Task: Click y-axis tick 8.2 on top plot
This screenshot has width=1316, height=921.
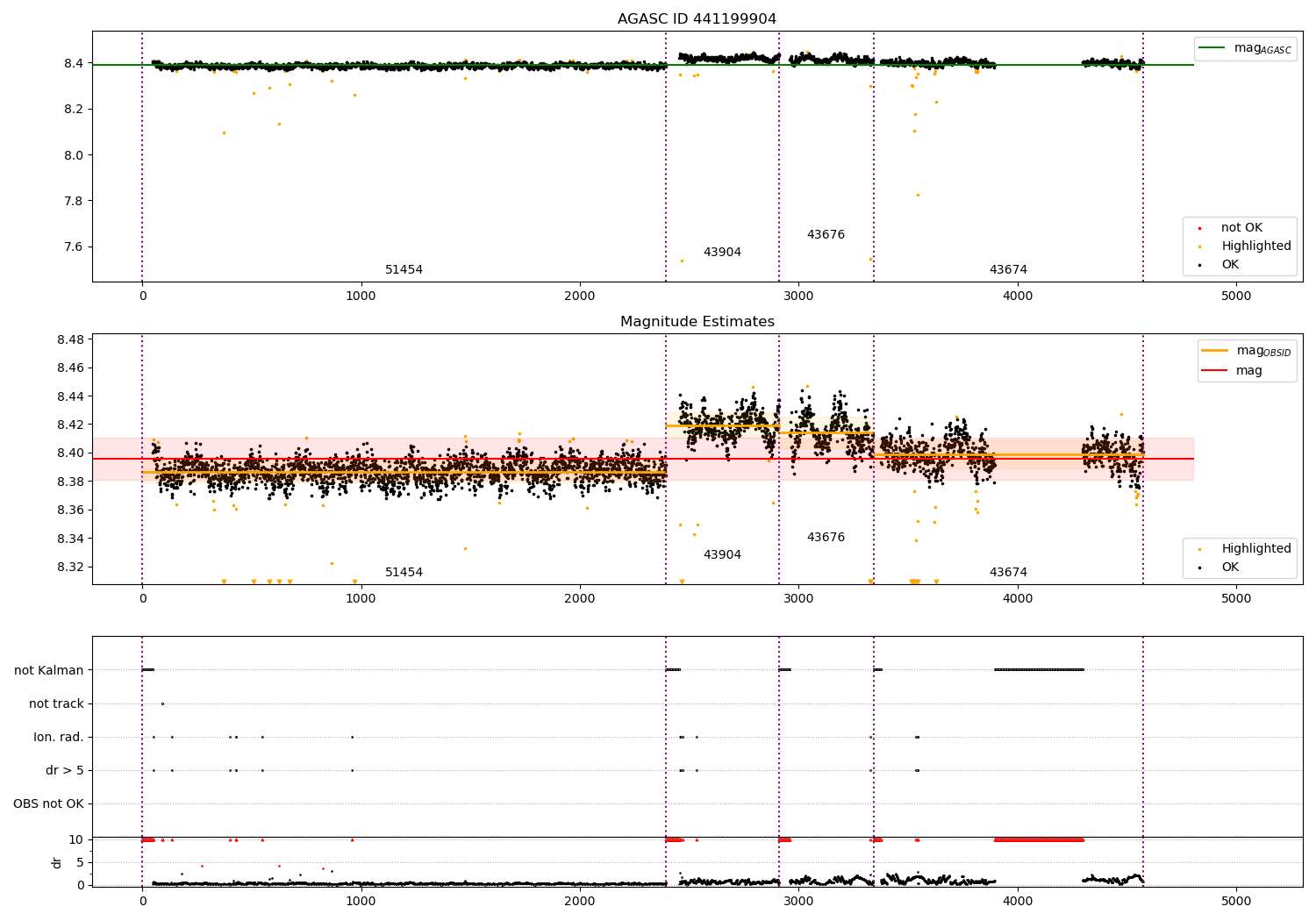Action: 73,109
